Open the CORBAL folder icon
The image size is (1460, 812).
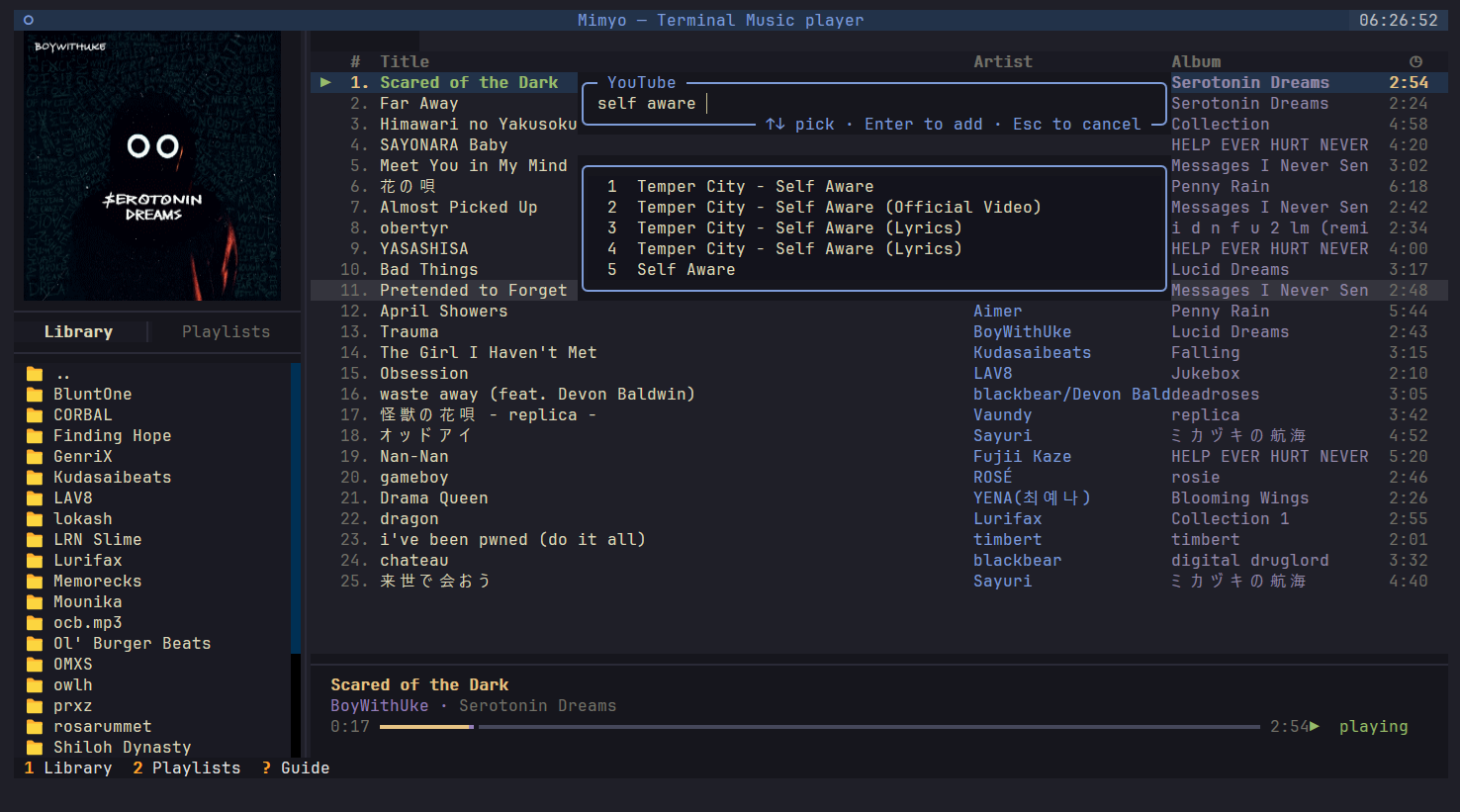click(x=35, y=415)
